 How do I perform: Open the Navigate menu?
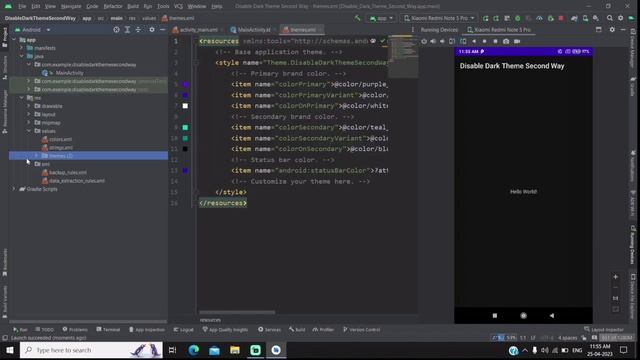71,6
